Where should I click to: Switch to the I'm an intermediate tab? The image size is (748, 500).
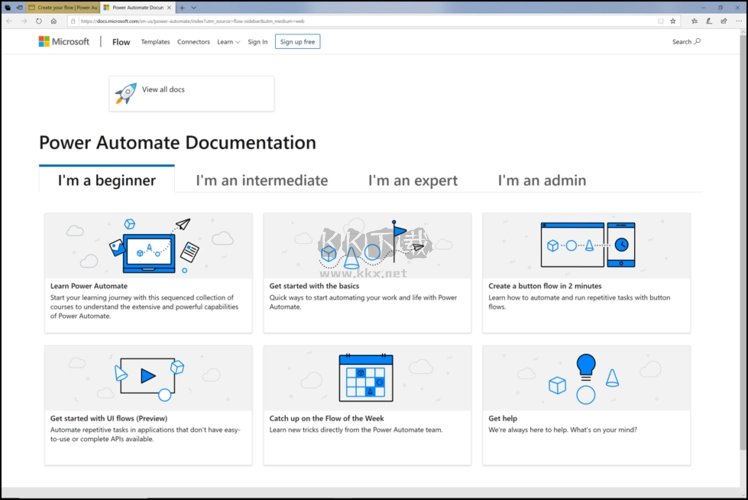pyautogui.click(x=261, y=180)
